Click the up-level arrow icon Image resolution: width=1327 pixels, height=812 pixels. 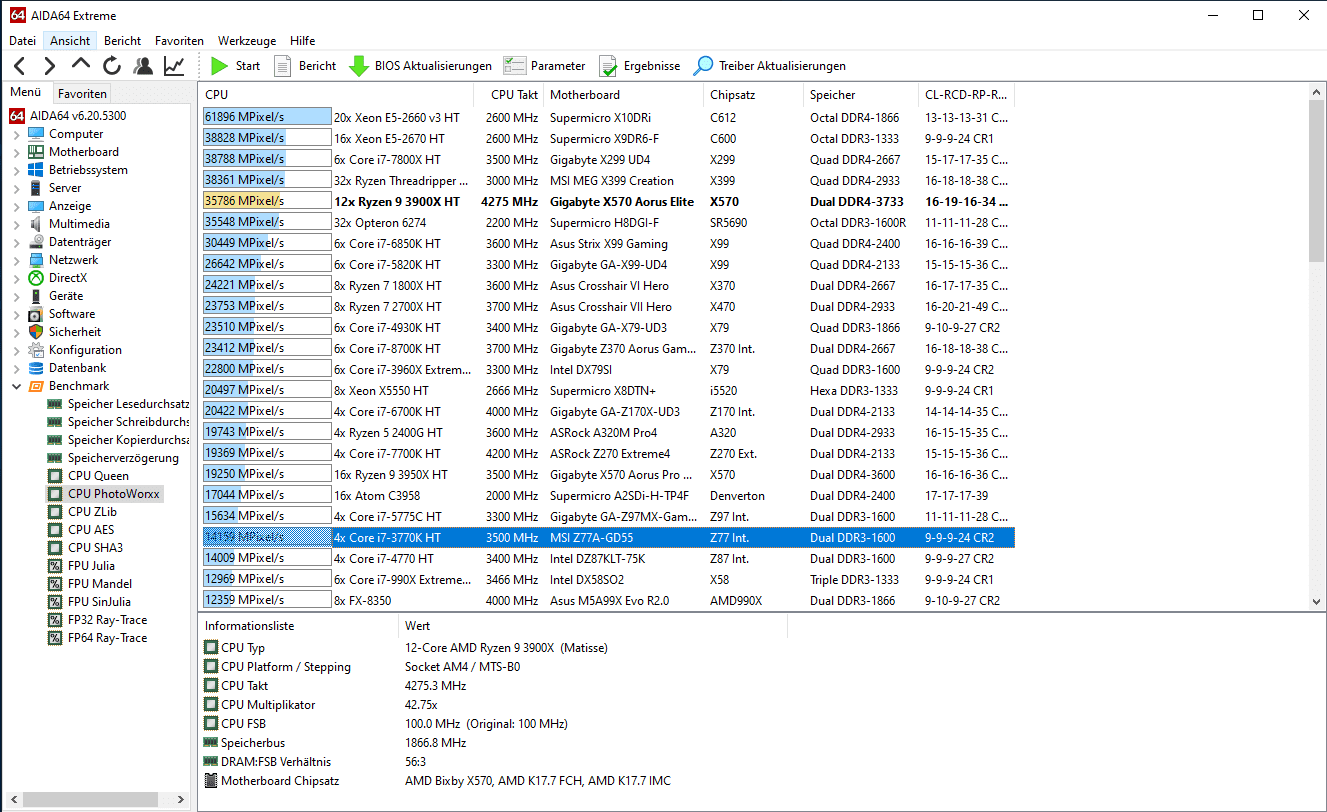coord(81,66)
